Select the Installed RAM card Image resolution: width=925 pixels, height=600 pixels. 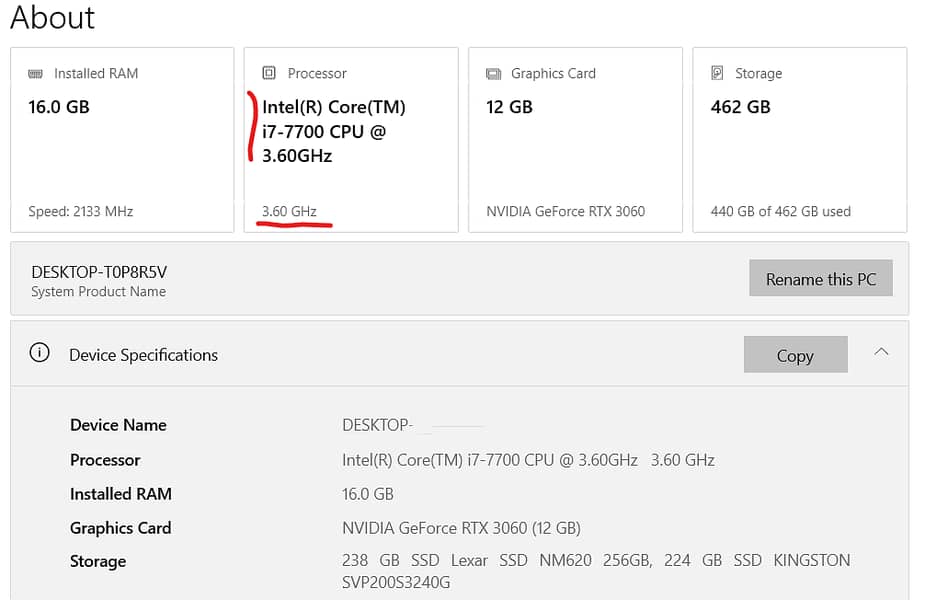(122, 140)
